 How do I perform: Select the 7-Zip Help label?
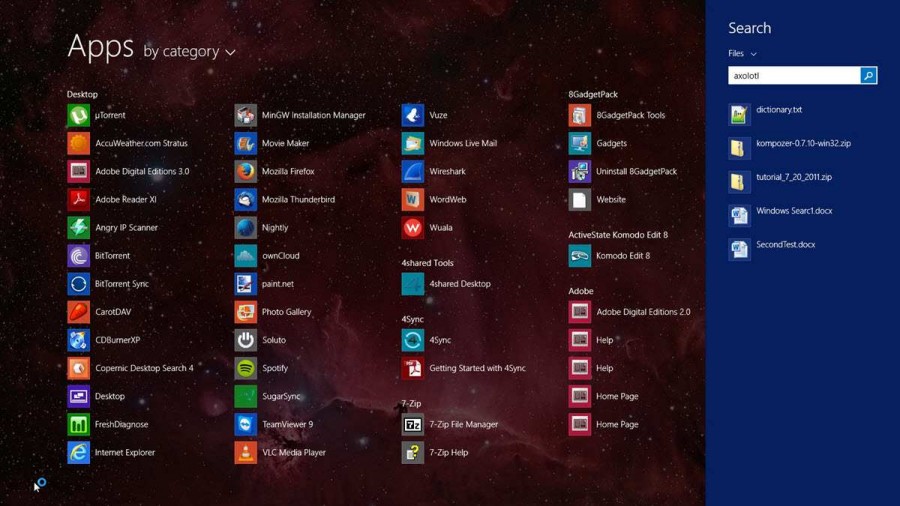click(x=449, y=453)
